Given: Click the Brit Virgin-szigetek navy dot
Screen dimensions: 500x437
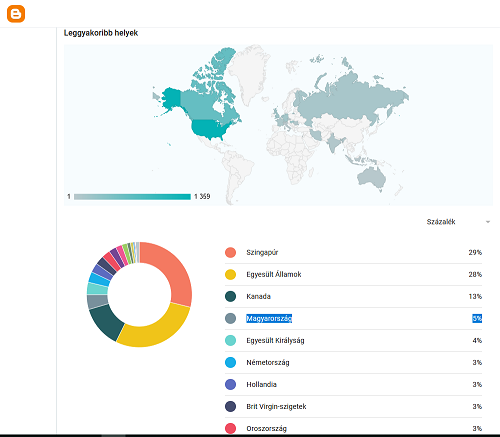Looking at the screenshot, I should coord(230,406).
